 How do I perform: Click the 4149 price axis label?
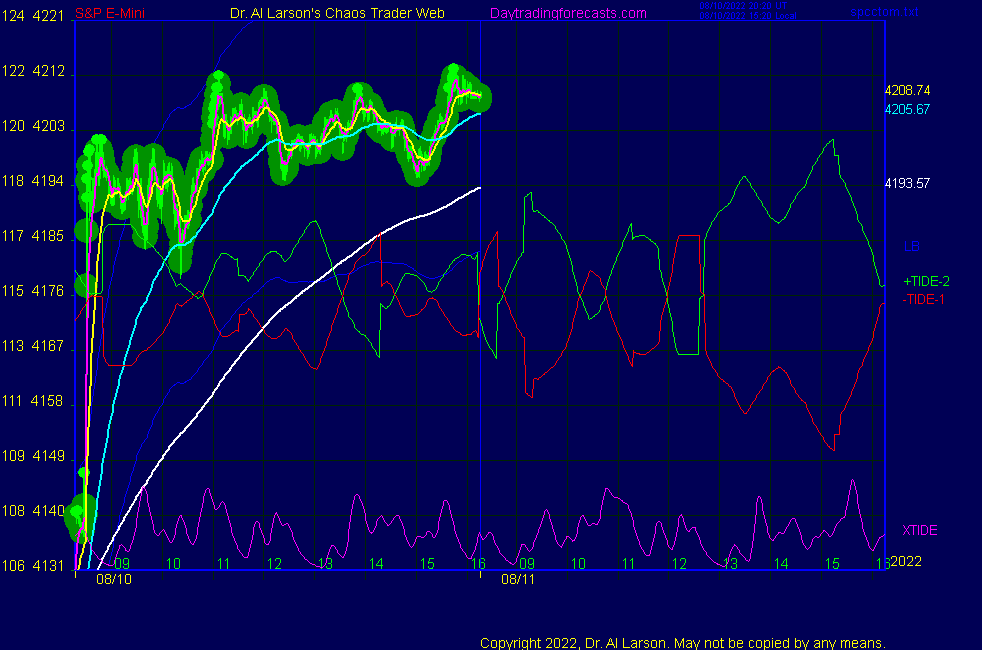coord(48,456)
